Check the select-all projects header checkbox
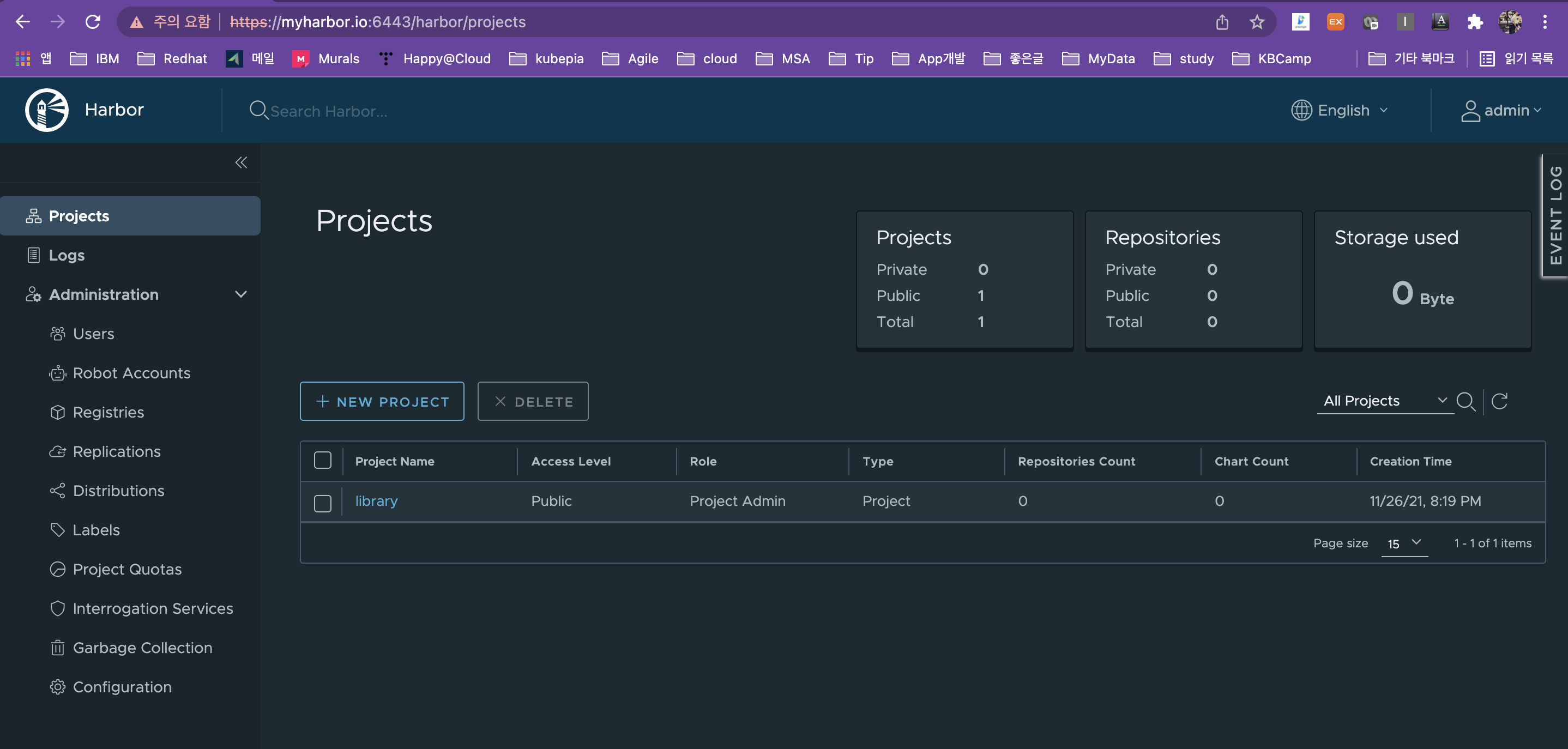This screenshot has height=749, width=1568. (323, 461)
